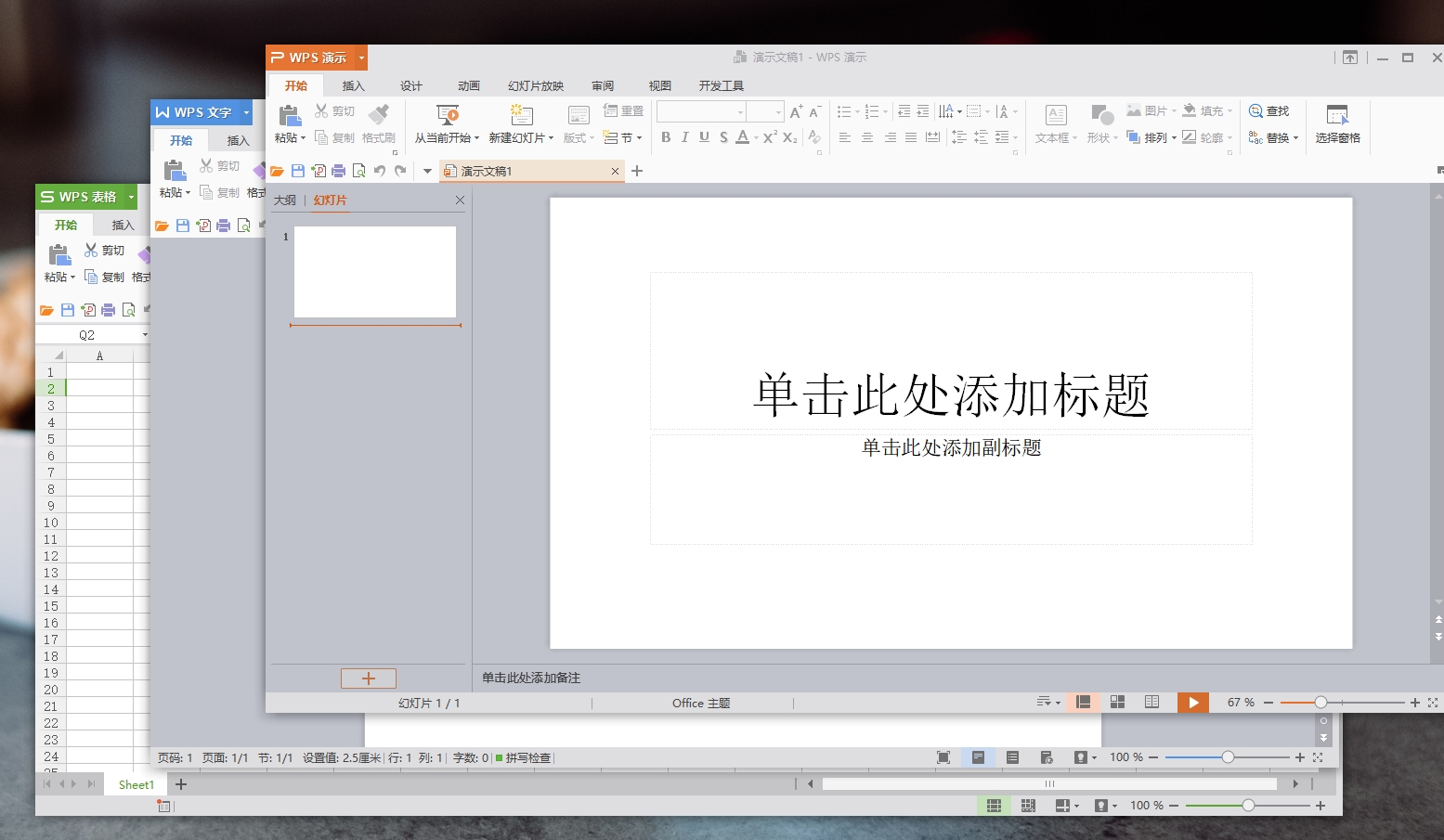This screenshot has width=1444, height=840.
Task: Select slide 1 thumbnail in the panel
Action: [374, 272]
